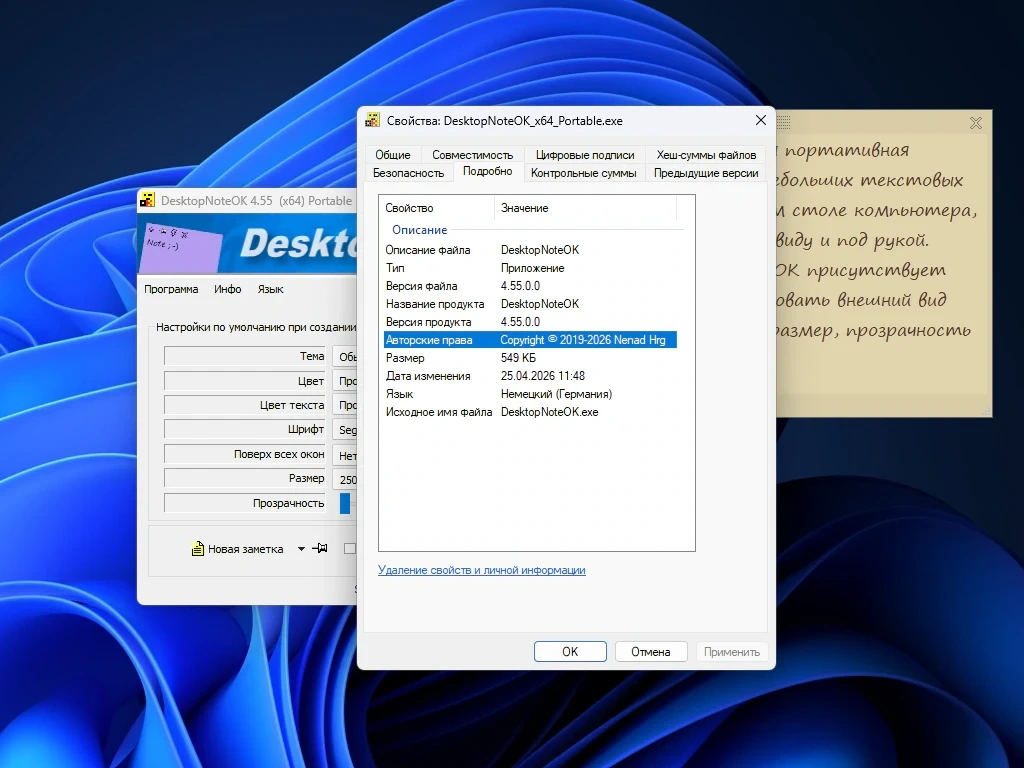
Task: Click the Отмена button
Action: coord(650,652)
